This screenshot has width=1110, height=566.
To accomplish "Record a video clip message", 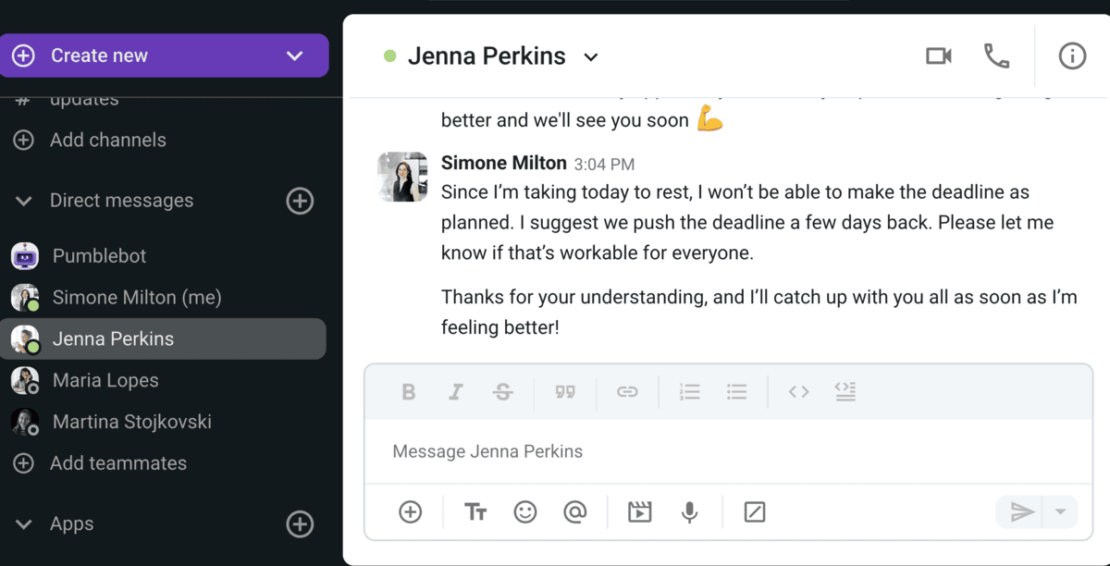I will [639, 512].
